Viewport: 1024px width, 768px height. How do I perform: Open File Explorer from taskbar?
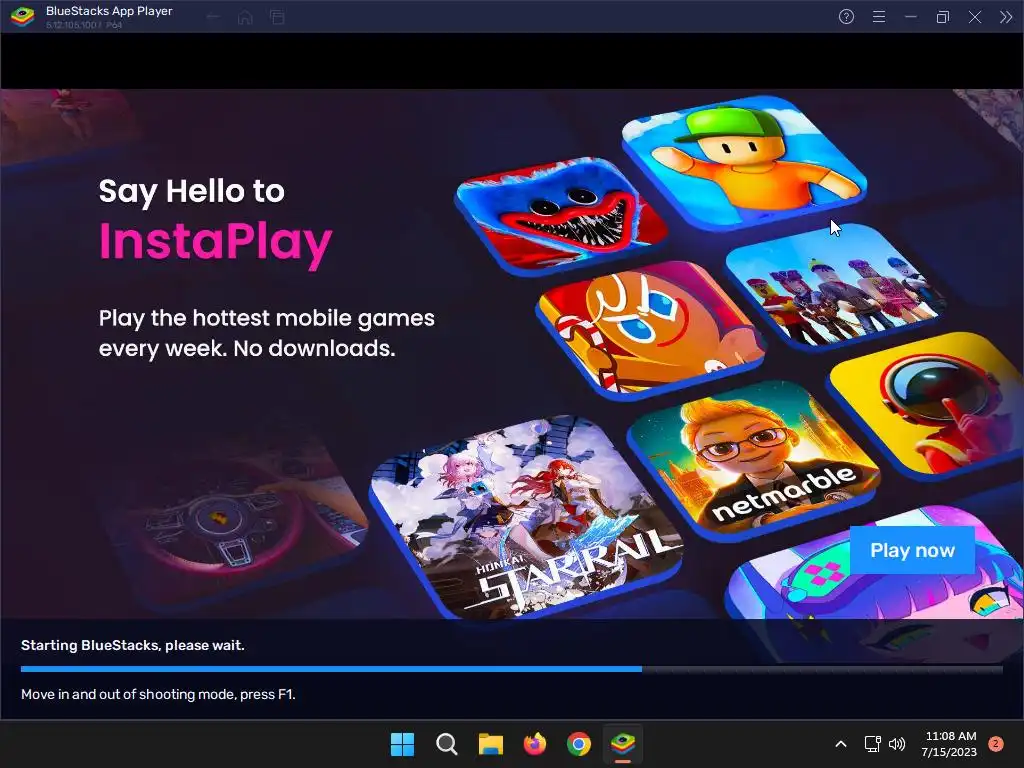tap(490, 744)
